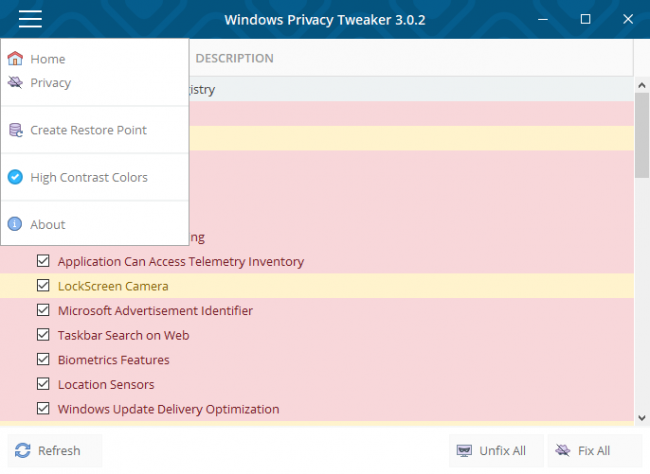
Task: Click the Refresh button label
Action: (x=59, y=450)
